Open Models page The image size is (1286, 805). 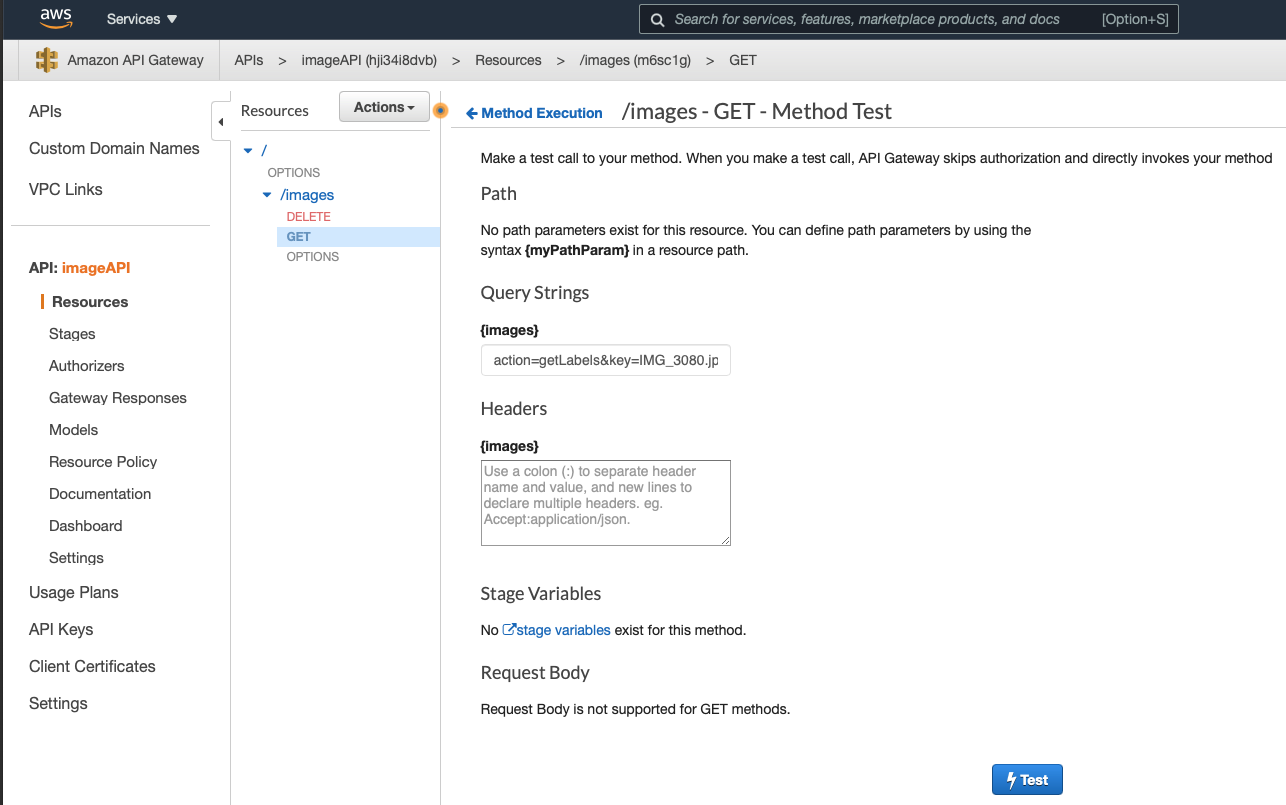(74, 430)
